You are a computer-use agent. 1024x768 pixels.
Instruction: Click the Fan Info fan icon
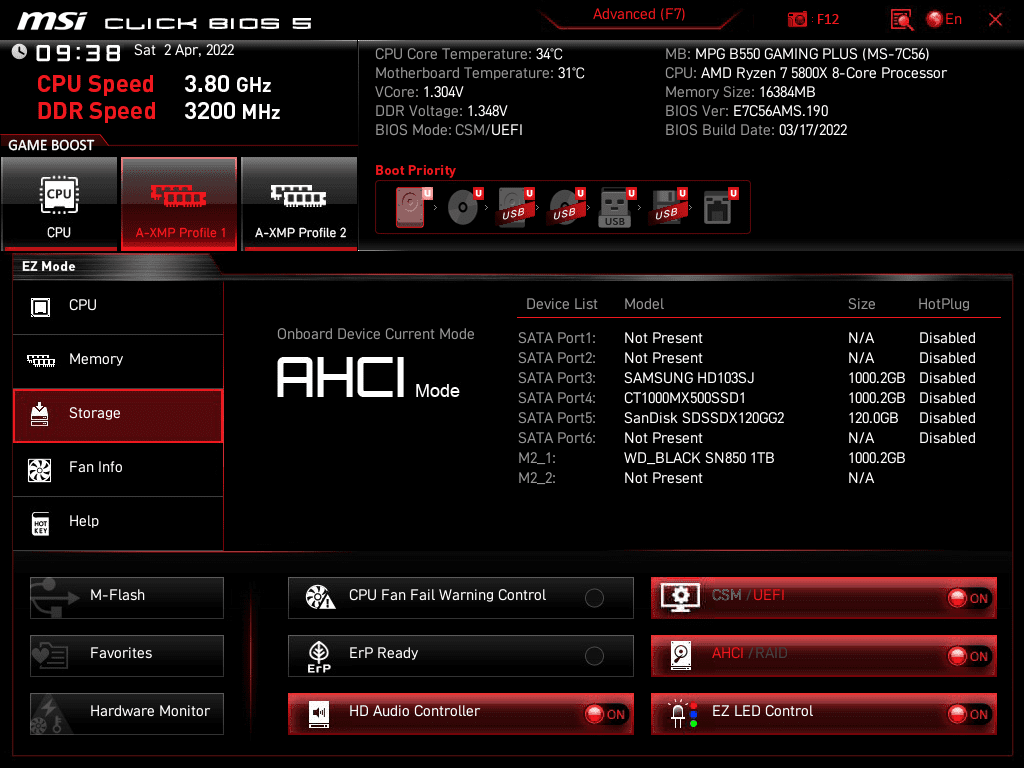tap(40, 470)
